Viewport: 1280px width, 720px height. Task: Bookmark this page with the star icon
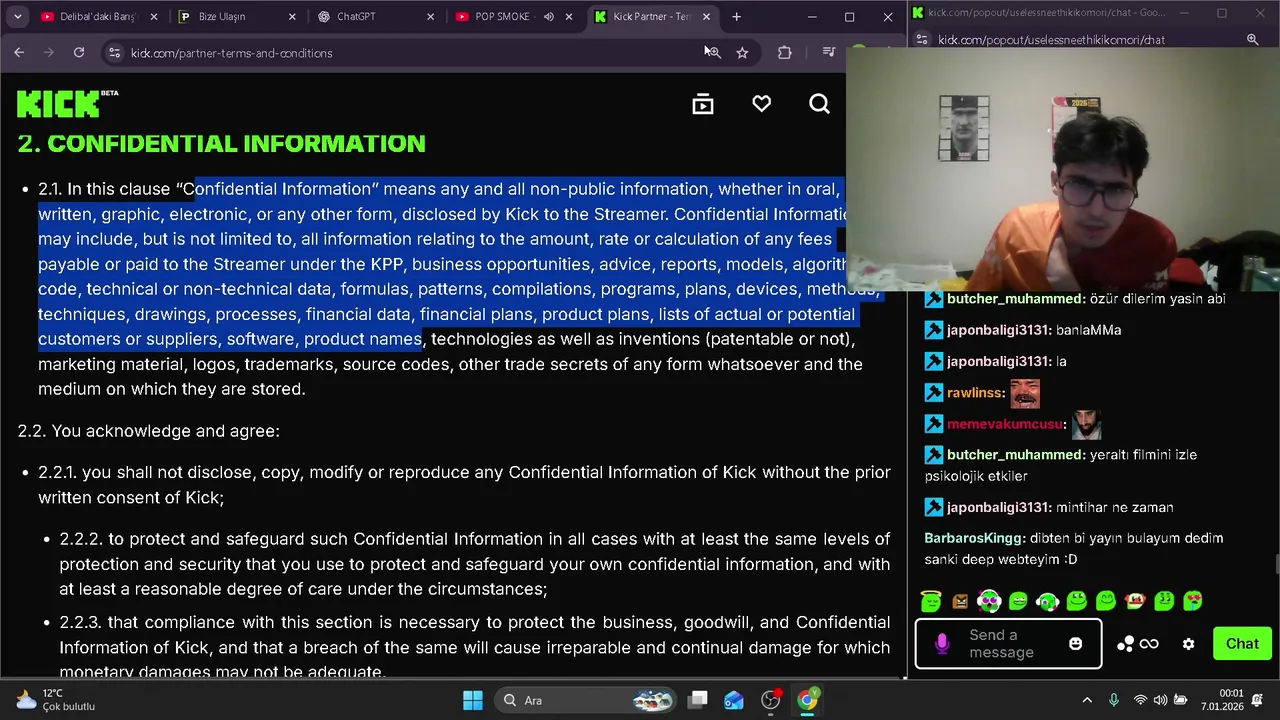pyautogui.click(x=742, y=52)
